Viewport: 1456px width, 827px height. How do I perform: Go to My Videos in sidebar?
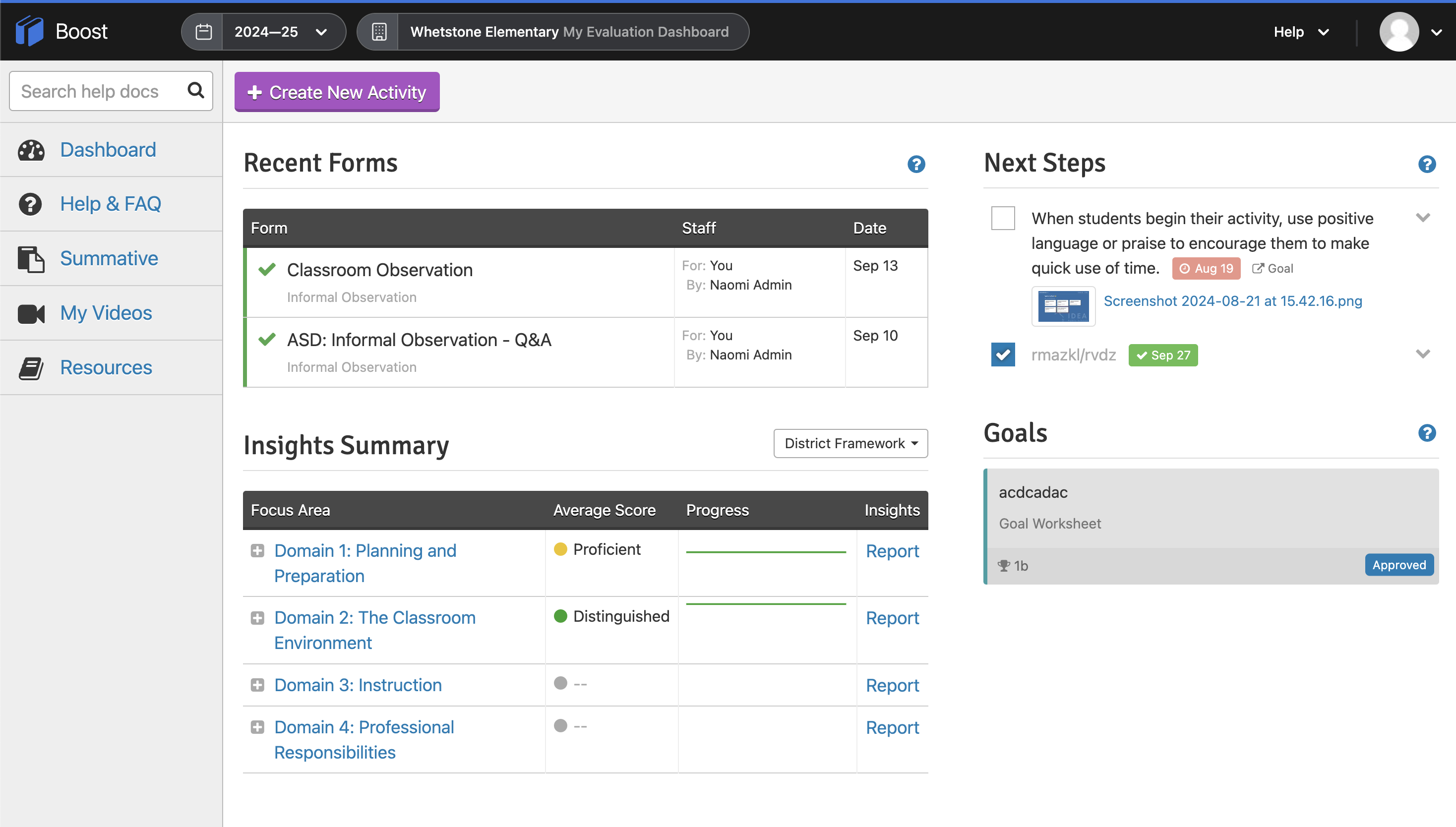pyautogui.click(x=106, y=313)
